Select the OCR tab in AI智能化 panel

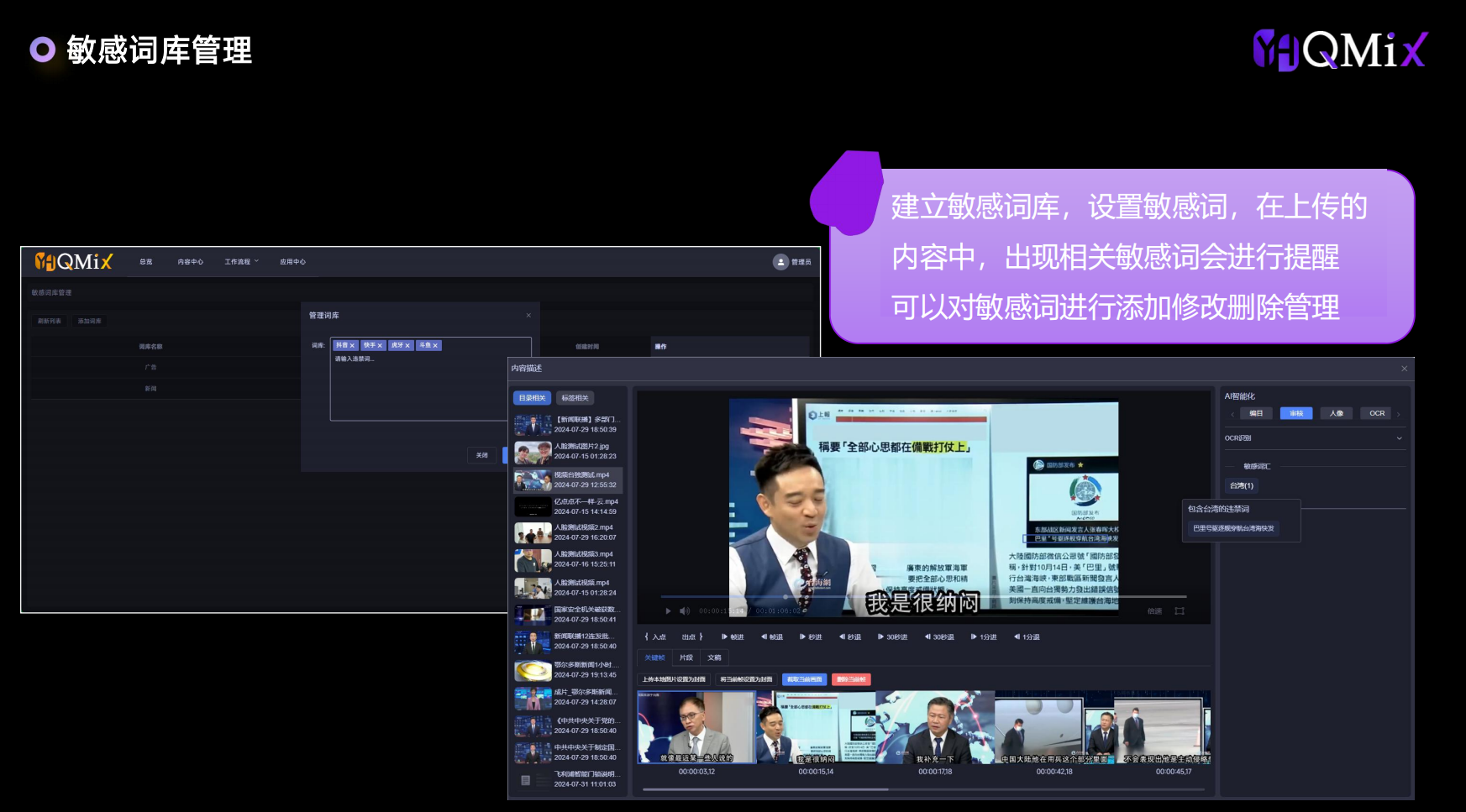[1377, 413]
